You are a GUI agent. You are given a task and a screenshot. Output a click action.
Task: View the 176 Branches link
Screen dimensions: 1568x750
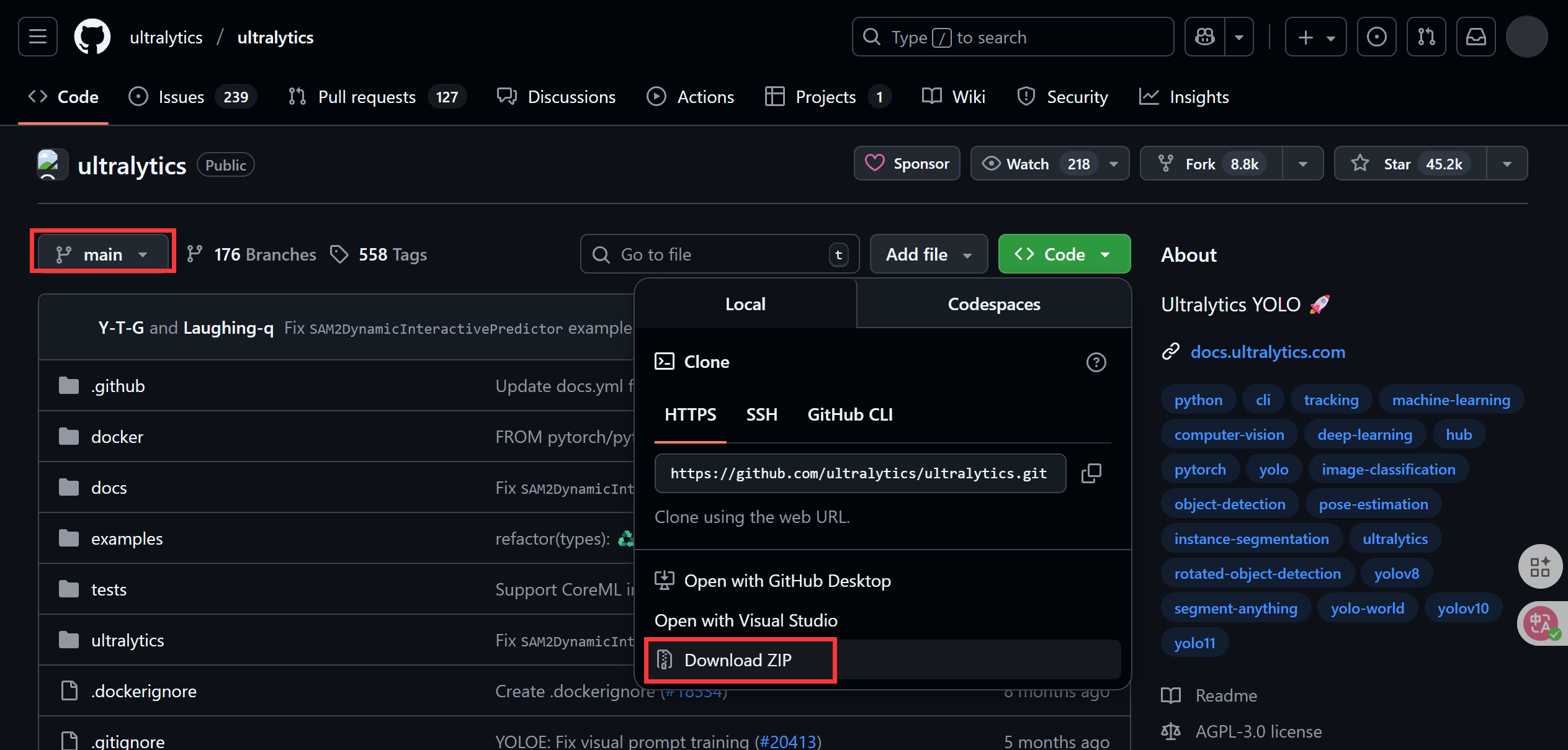pyautogui.click(x=251, y=254)
